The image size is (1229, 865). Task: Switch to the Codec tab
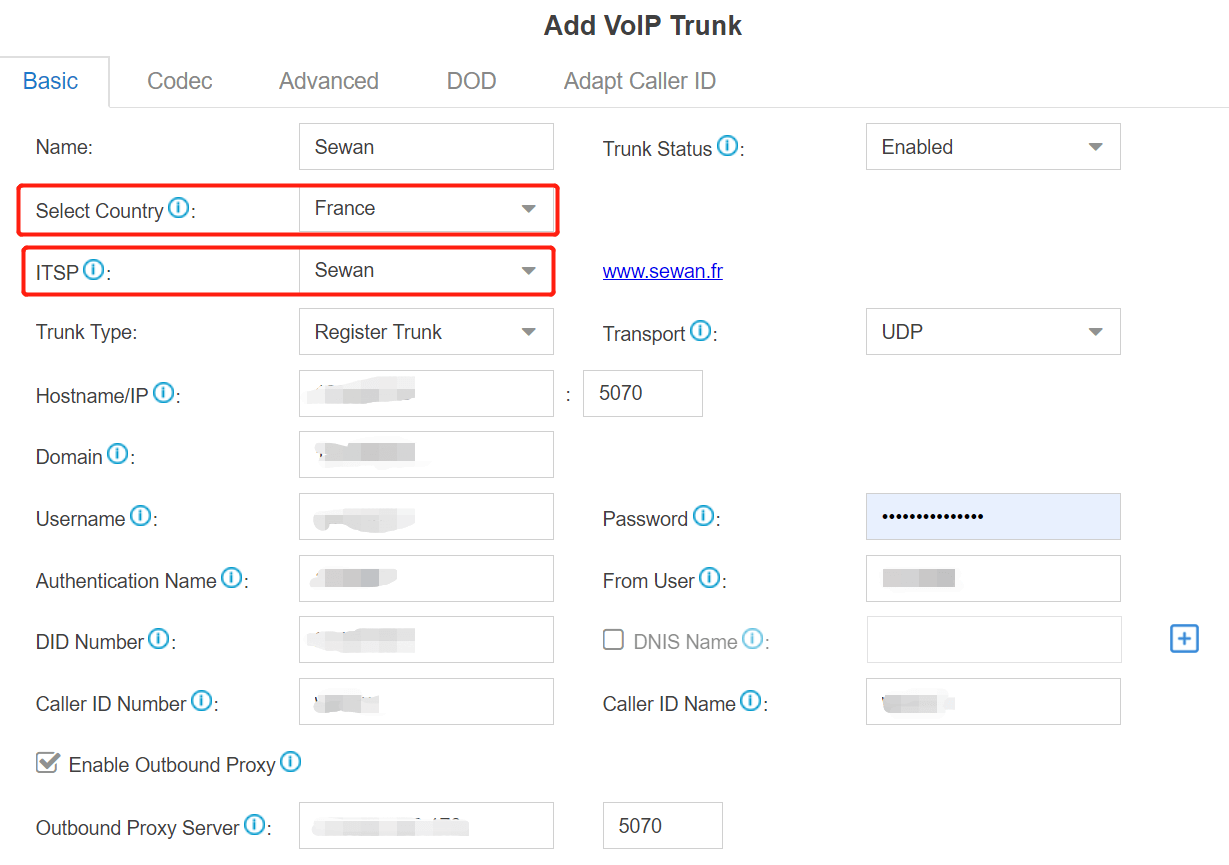pos(179,81)
